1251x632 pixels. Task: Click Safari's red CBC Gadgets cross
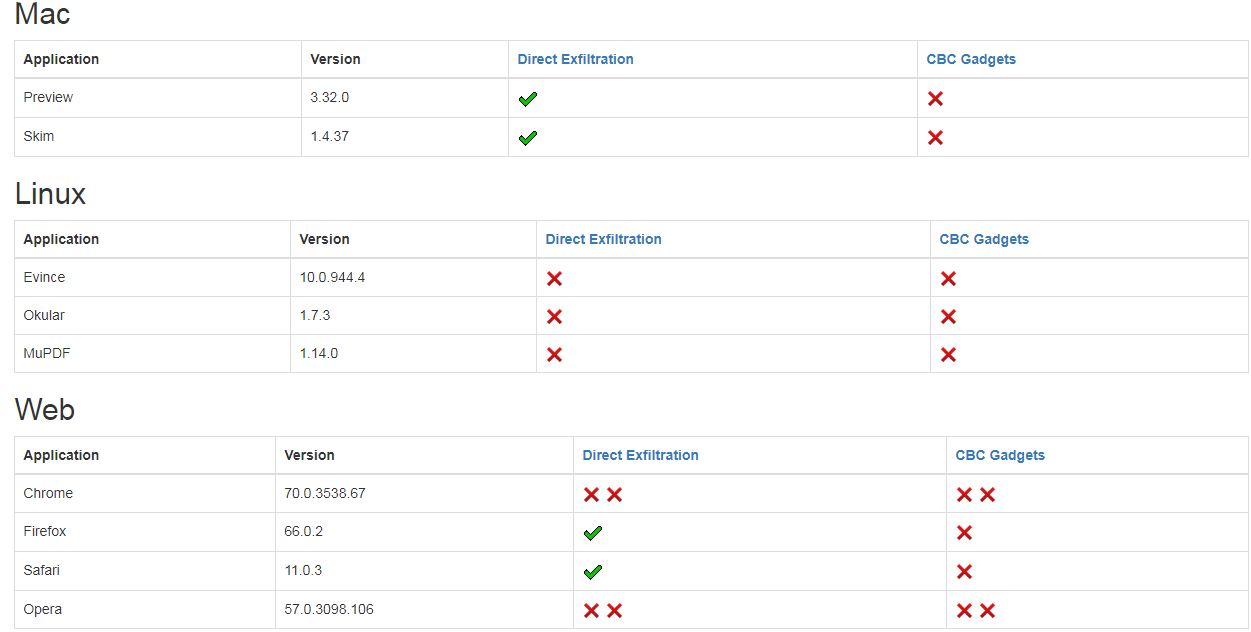pyautogui.click(x=965, y=572)
